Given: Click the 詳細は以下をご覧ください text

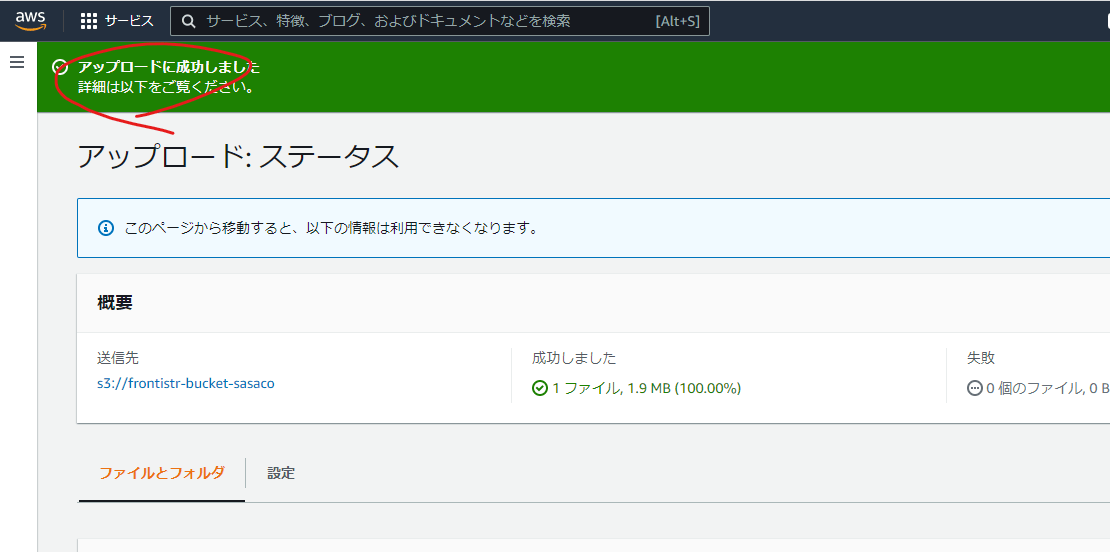Looking at the screenshot, I should click(x=166, y=89).
